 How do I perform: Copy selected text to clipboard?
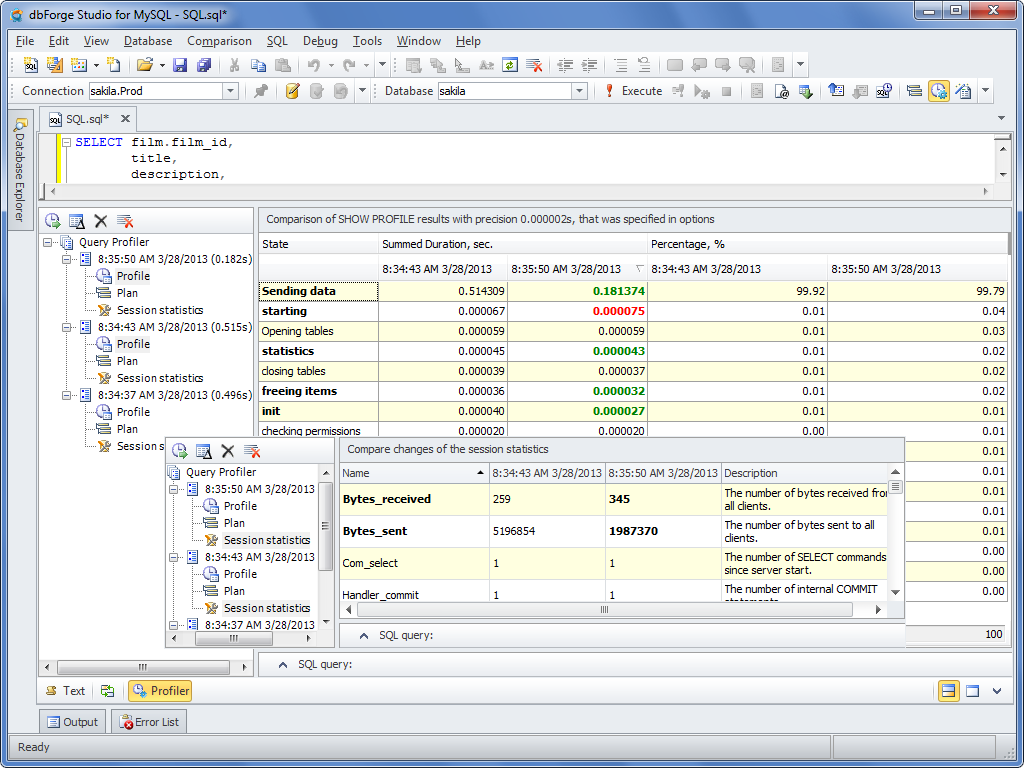click(x=258, y=65)
